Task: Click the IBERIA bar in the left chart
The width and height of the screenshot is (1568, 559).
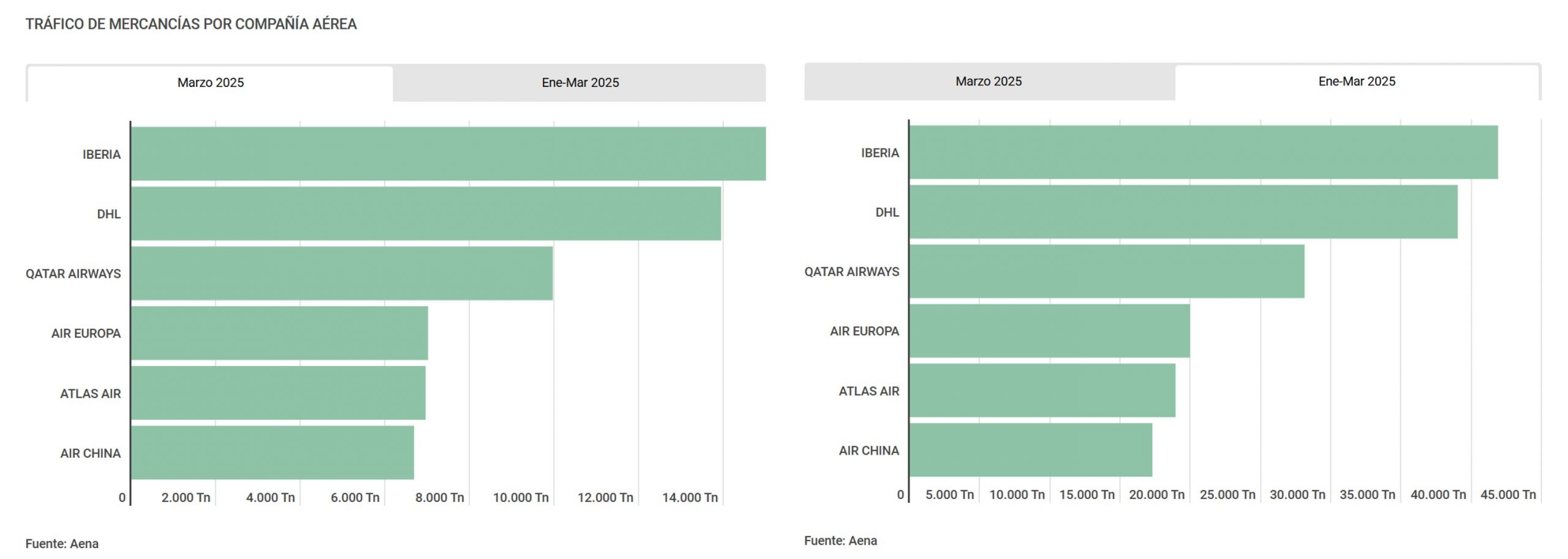Action: coord(448,154)
